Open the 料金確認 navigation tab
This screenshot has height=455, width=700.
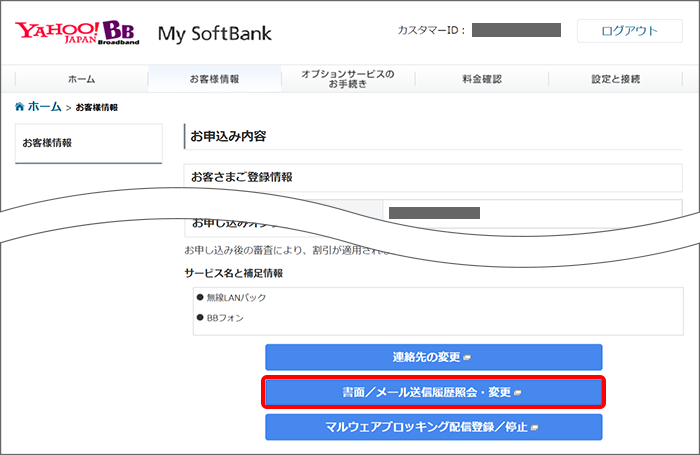482,79
